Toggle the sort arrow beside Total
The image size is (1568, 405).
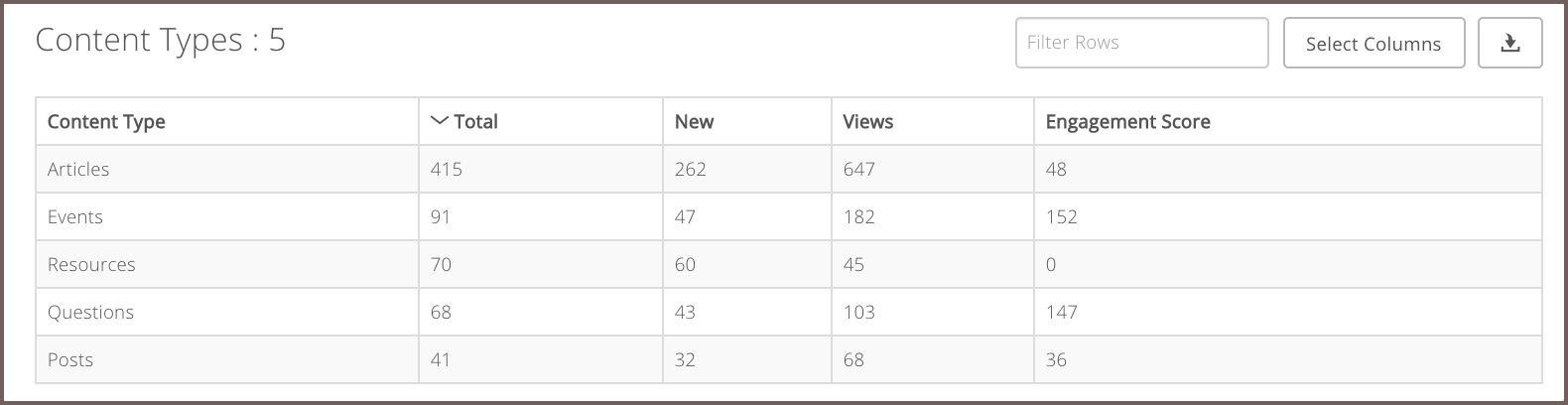(440, 121)
